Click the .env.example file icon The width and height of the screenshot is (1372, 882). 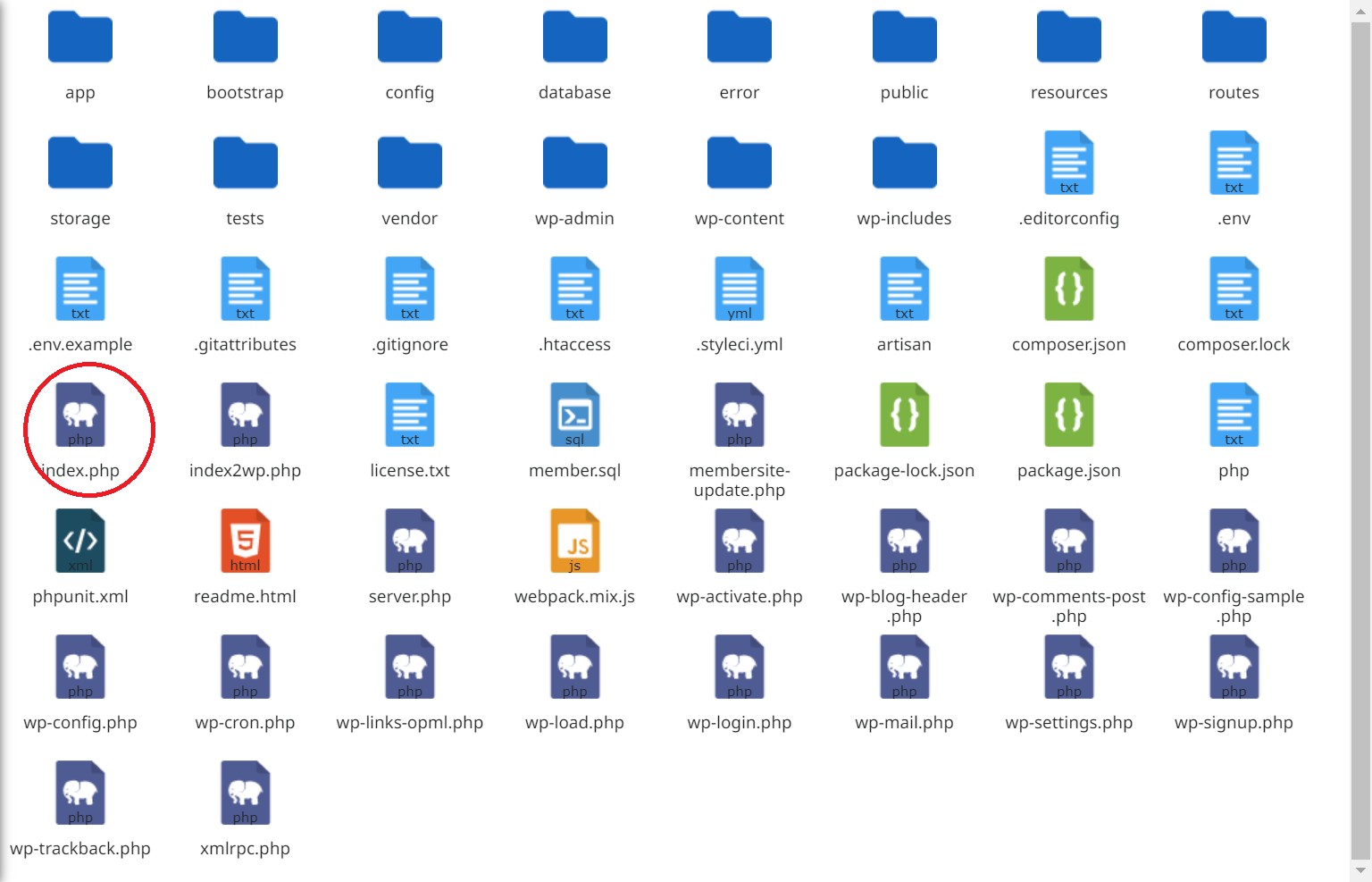tap(80, 289)
